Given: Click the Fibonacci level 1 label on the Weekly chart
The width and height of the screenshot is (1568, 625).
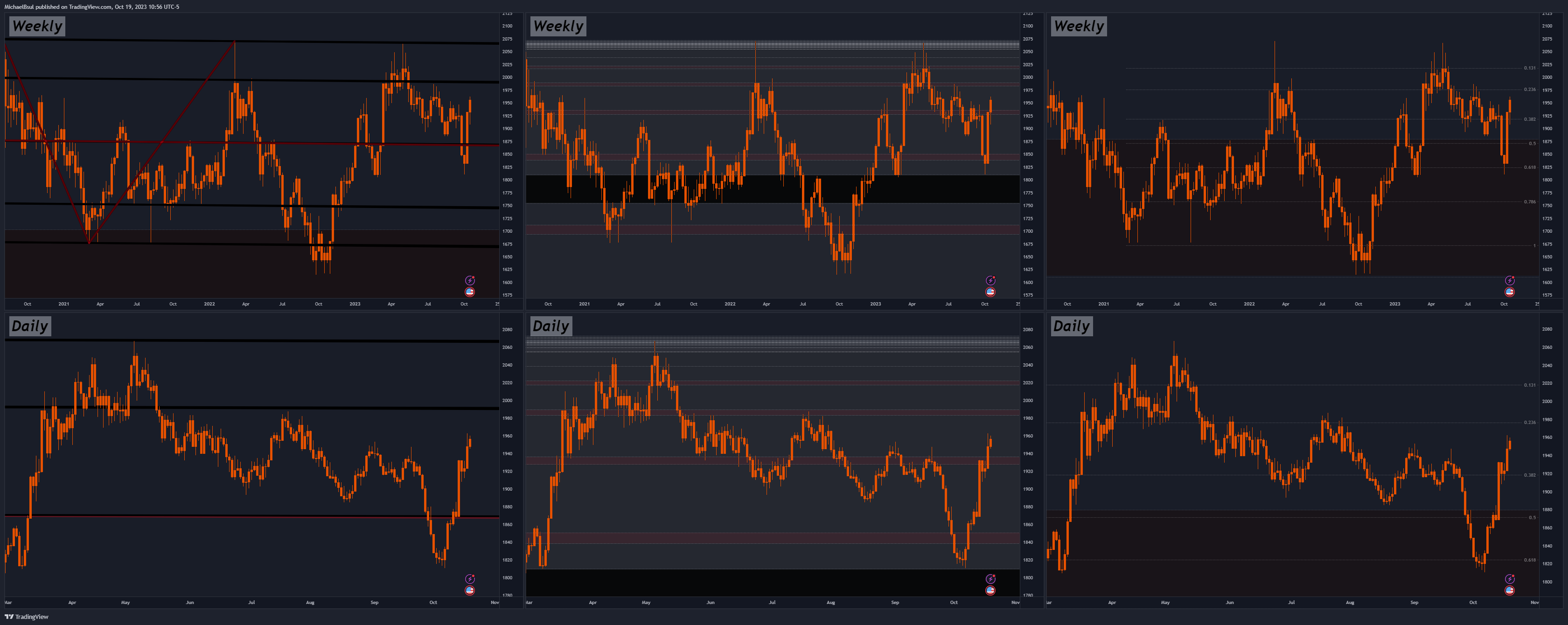Looking at the screenshot, I should pos(1534,246).
